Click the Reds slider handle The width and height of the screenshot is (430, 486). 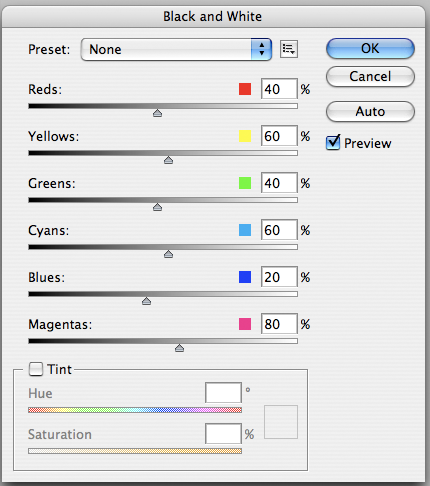click(x=157, y=113)
